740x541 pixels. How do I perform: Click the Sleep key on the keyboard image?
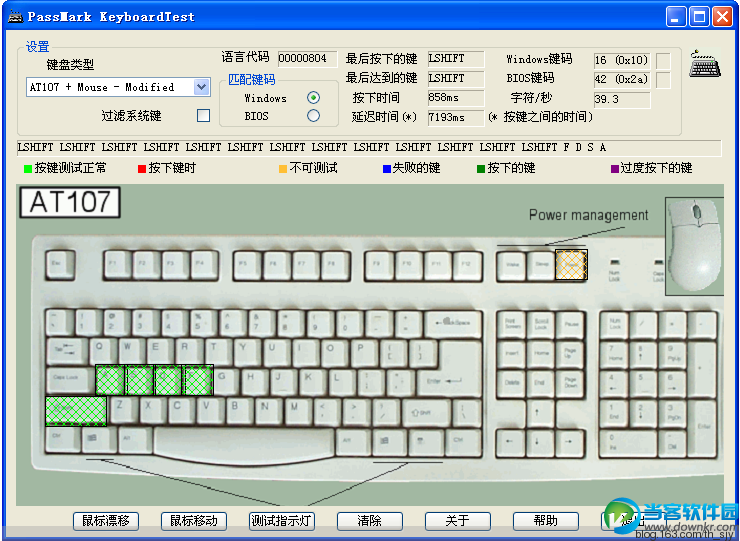541,266
